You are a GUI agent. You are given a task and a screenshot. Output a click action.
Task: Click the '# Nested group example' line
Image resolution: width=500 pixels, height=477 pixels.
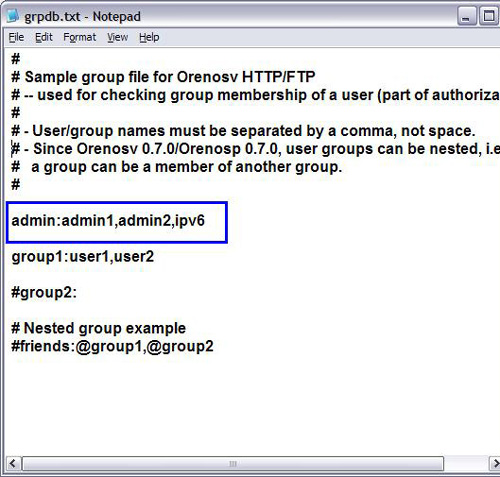coord(98,328)
